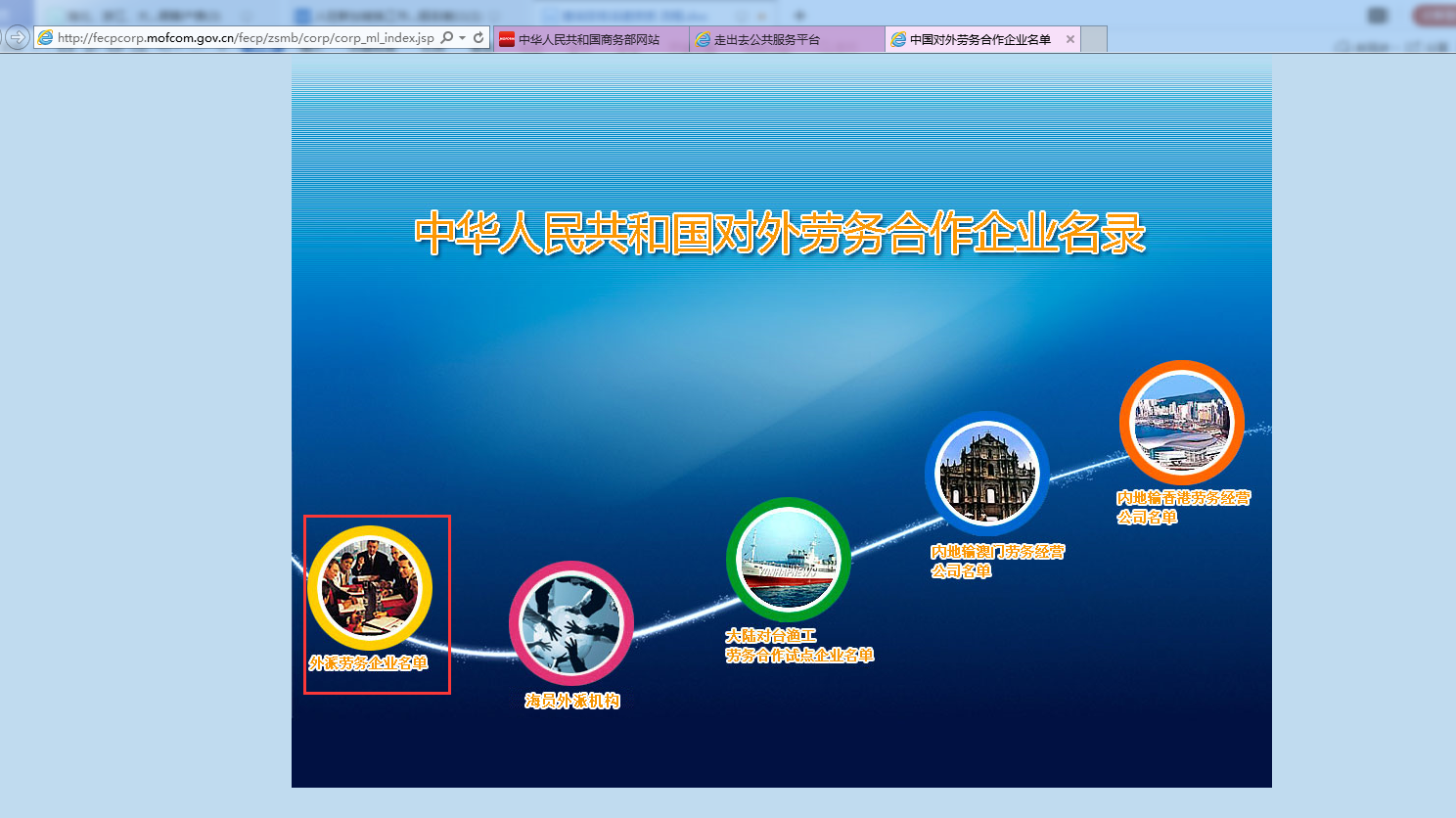Click the blue-ringed Macau ruins icon
The height and width of the screenshot is (818, 1456).
(x=986, y=475)
